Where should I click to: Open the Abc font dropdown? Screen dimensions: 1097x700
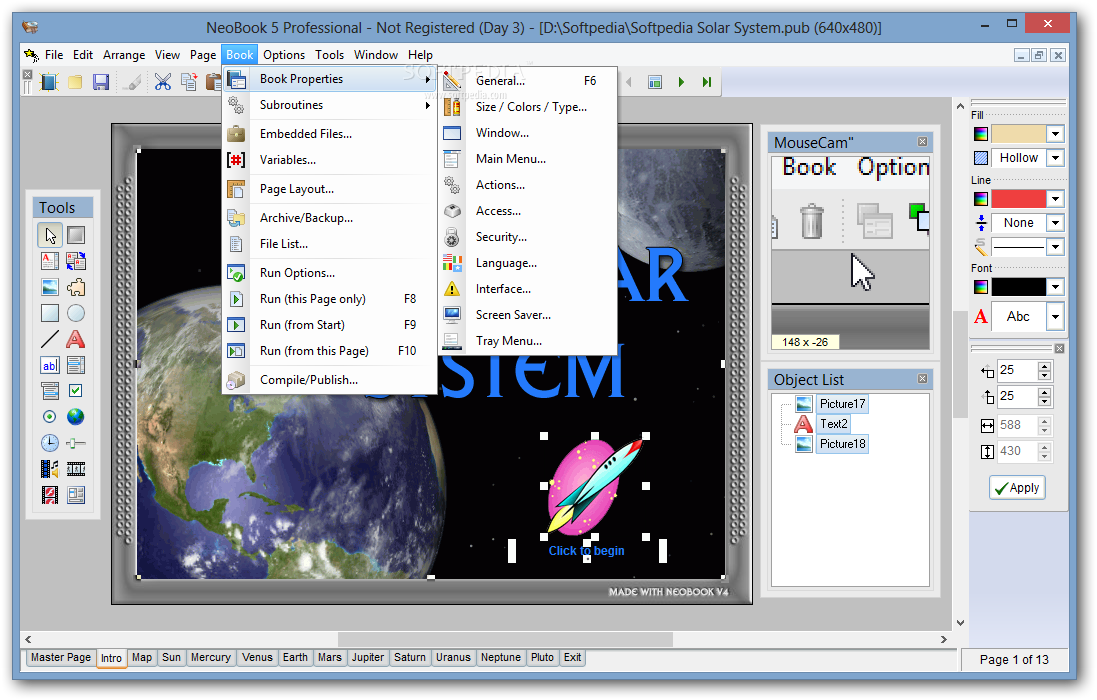pos(1055,317)
